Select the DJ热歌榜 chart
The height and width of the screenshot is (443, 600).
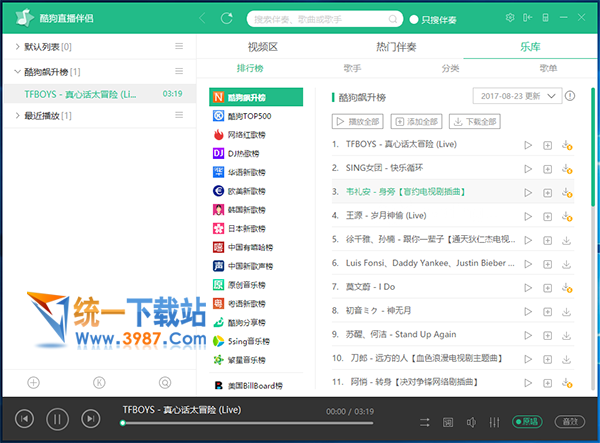(x=256, y=153)
